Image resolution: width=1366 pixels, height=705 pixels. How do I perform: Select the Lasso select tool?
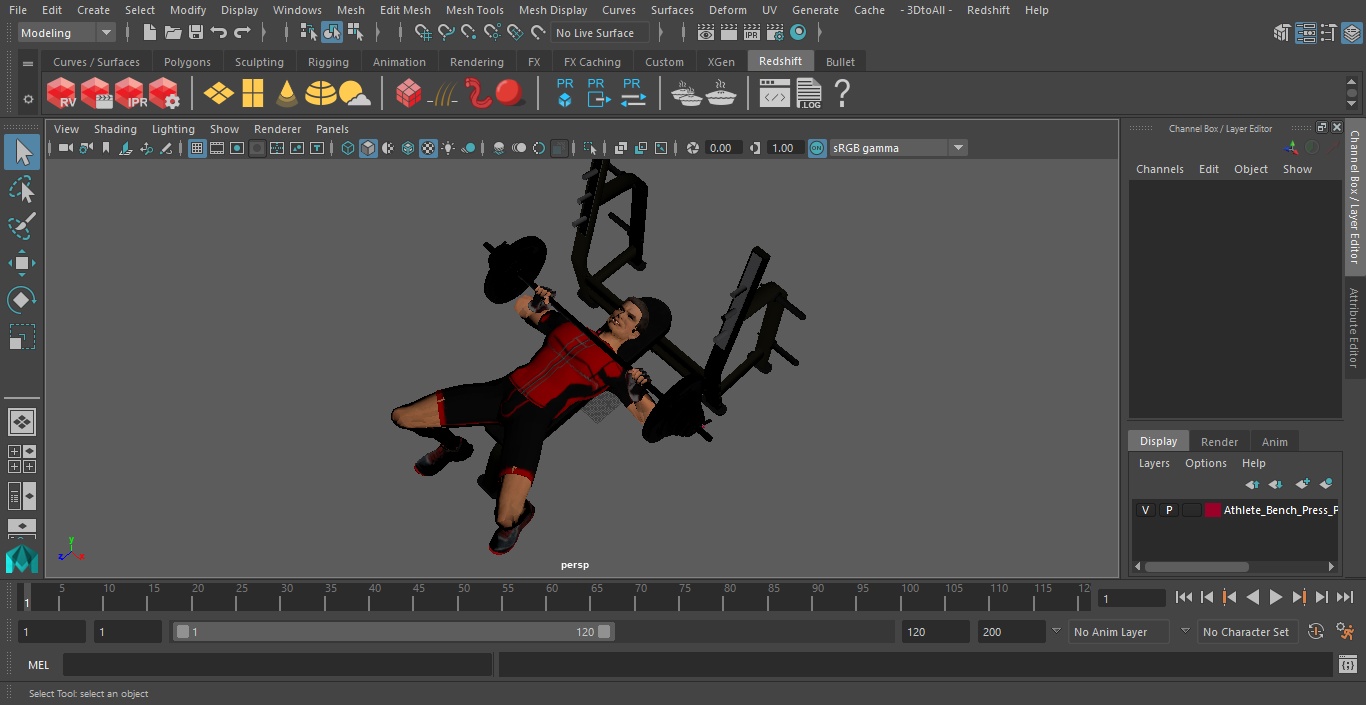point(22,189)
